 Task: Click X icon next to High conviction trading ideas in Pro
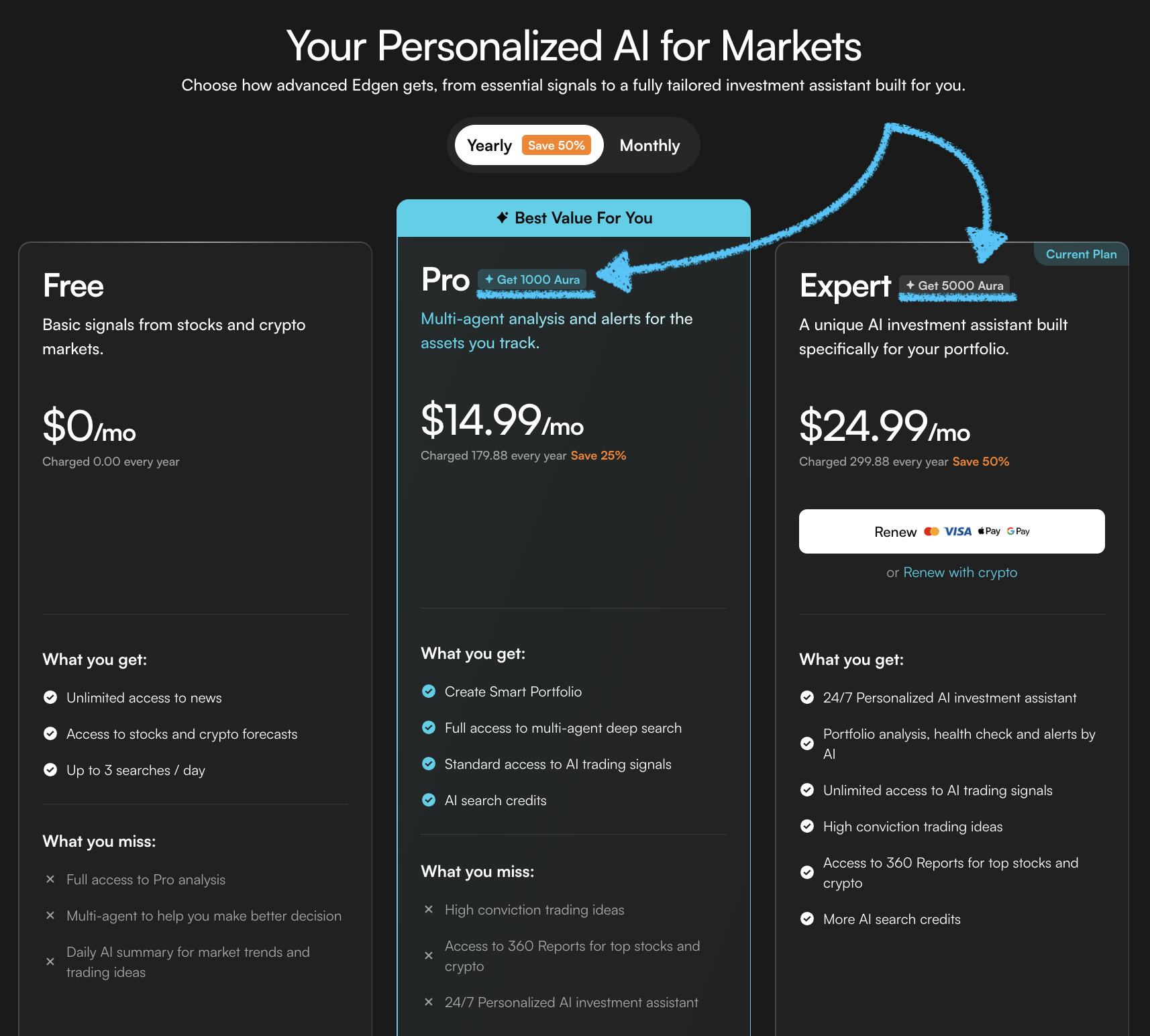[x=429, y=910]
